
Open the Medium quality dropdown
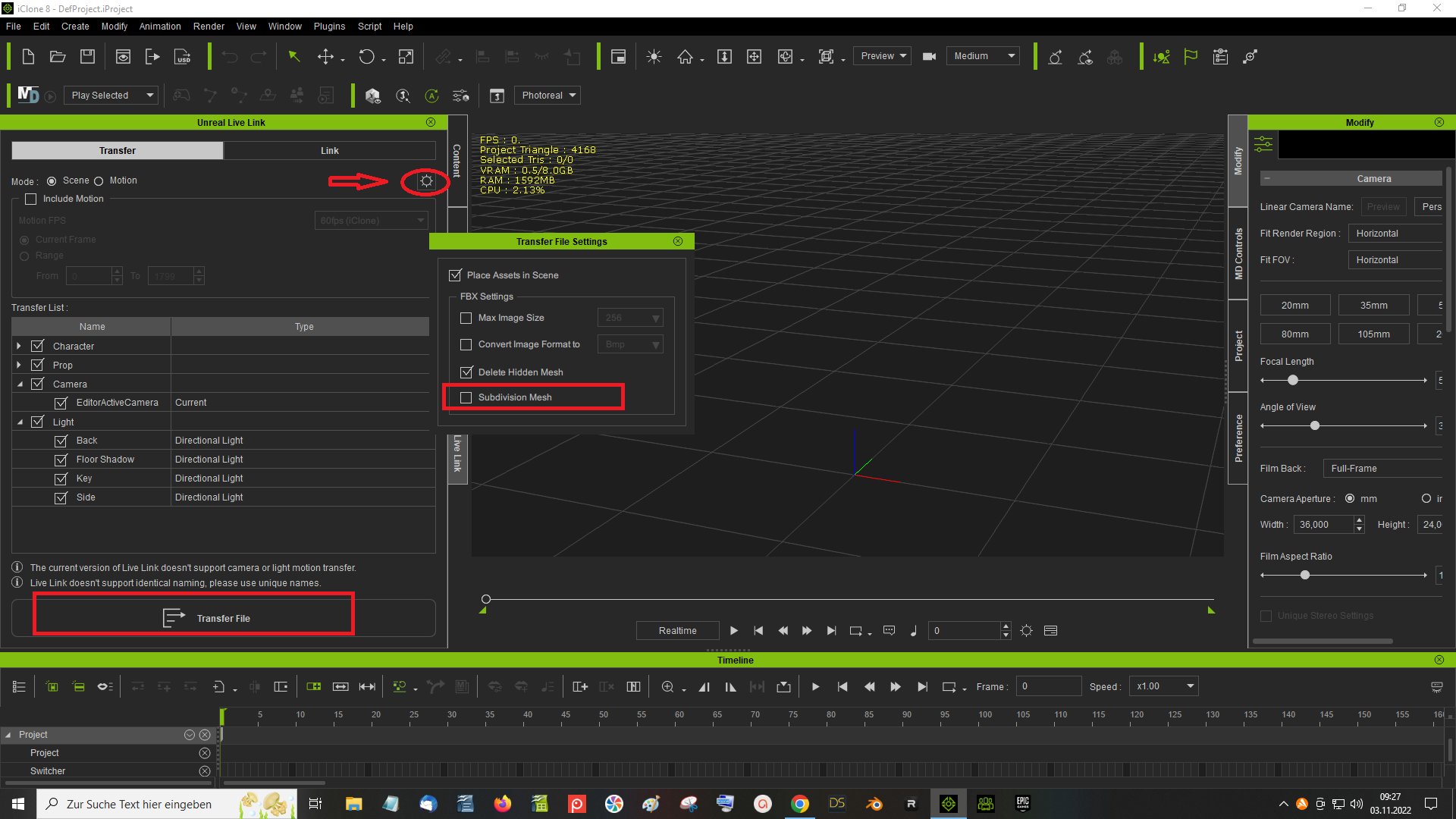tap(983, 56)
